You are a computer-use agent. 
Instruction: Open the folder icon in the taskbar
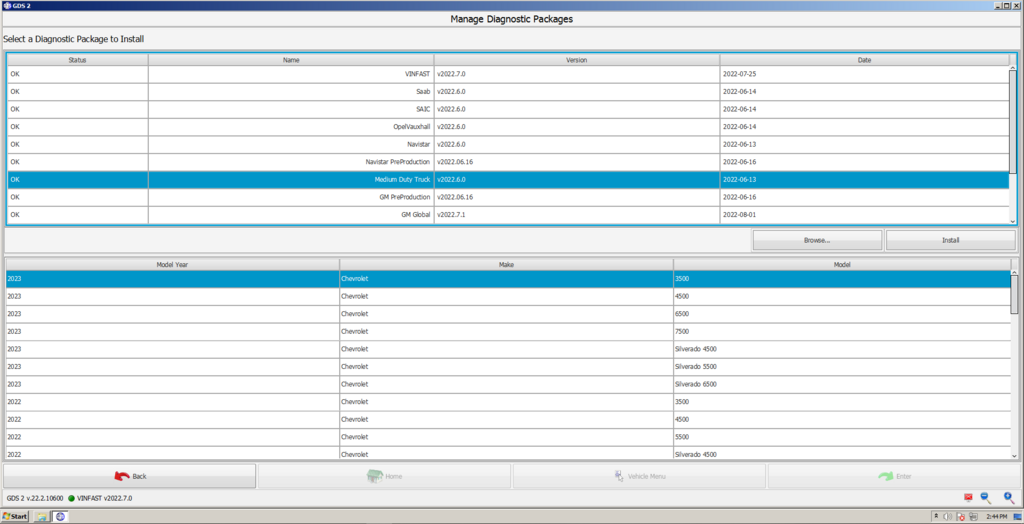(x=42, y=517)
